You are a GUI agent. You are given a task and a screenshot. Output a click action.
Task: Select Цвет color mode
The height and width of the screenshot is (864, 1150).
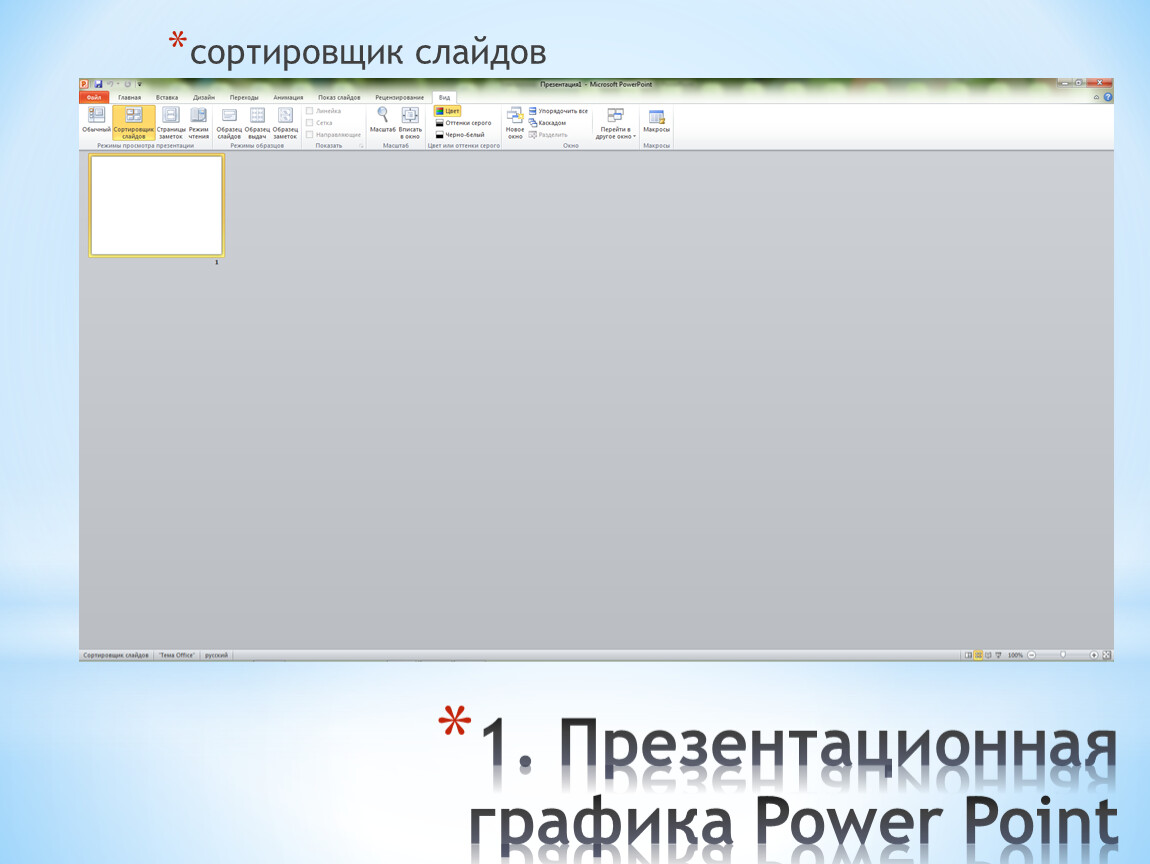[x=447, y=111]
